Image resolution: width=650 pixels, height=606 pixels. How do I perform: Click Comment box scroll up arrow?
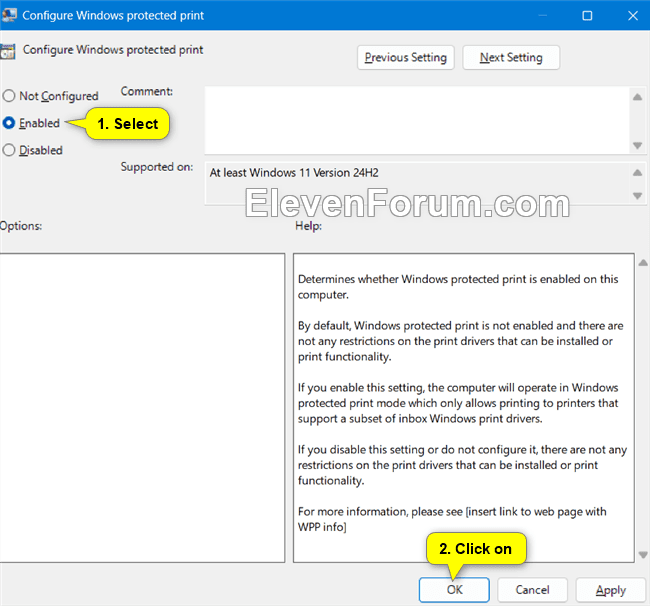coord(638,97)
